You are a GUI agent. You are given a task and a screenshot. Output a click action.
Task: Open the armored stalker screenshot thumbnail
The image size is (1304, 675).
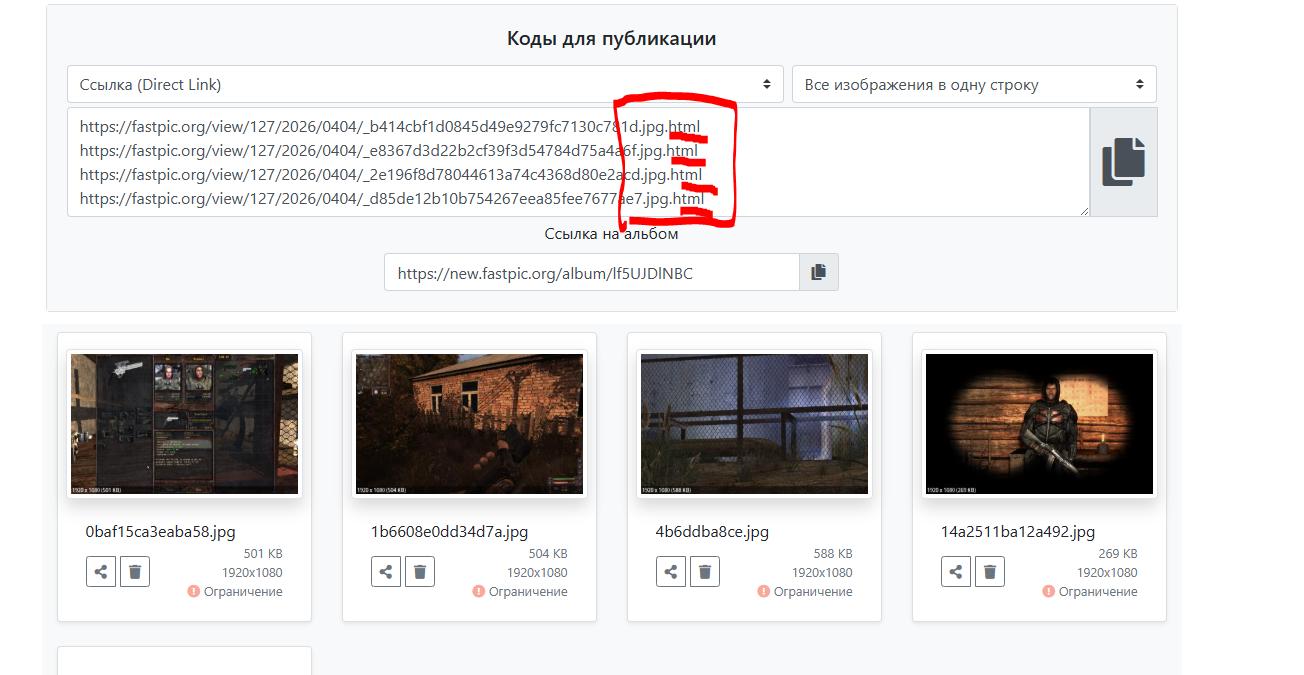click(x=1040, y=424)
